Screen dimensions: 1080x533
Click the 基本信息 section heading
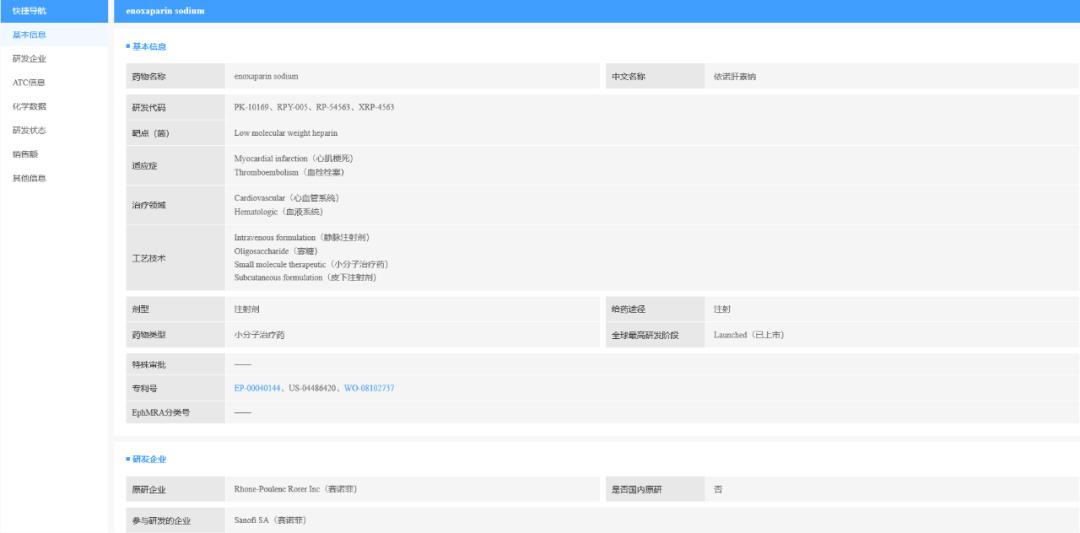[149, 47]
